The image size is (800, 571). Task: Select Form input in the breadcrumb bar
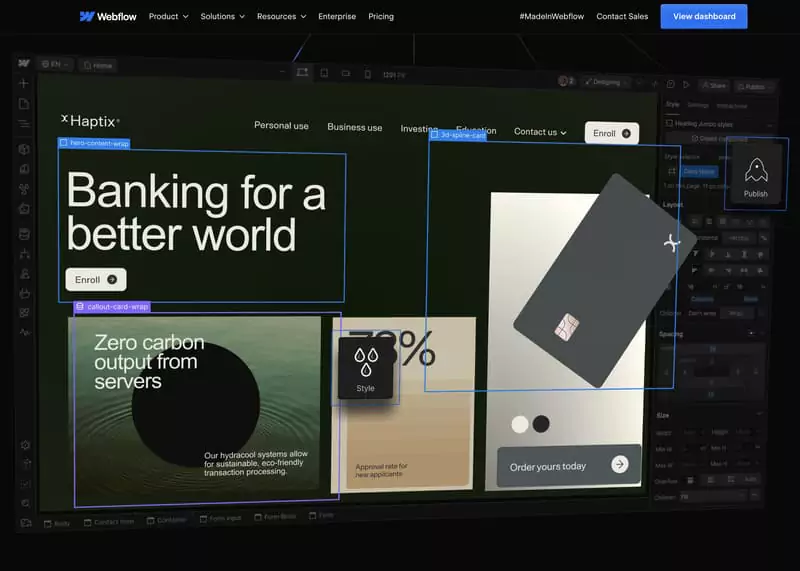point(220,518)
